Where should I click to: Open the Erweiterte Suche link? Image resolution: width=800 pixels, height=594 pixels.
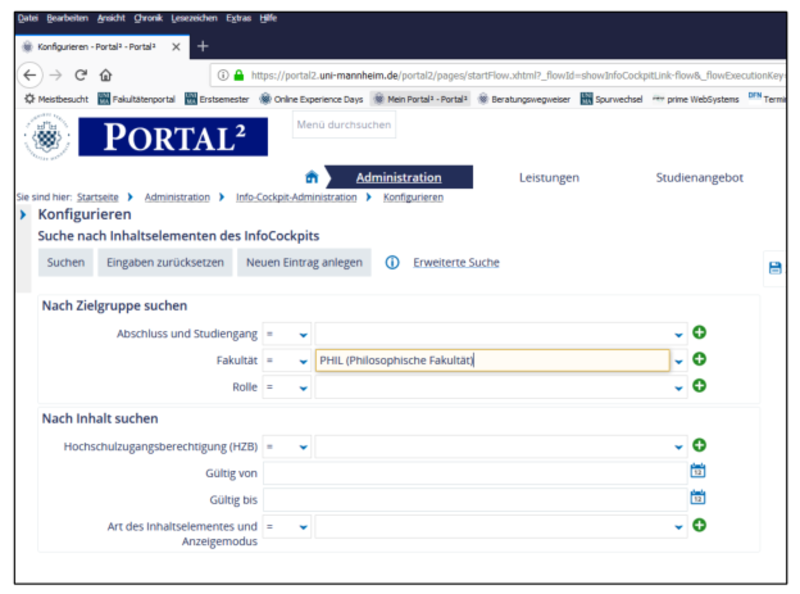coord(456,262)
